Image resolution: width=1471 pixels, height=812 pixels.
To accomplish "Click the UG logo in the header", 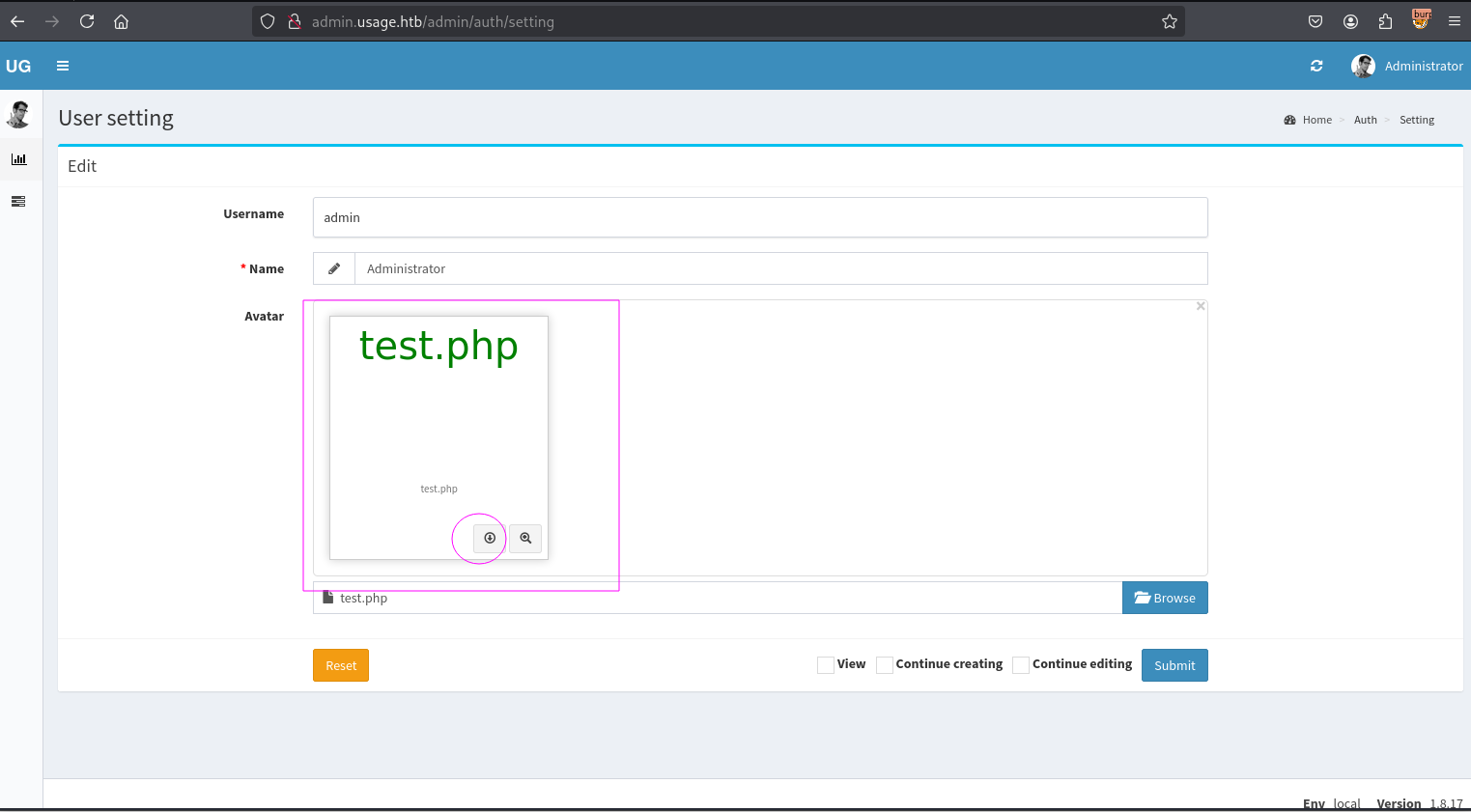I will click(18, 66).
